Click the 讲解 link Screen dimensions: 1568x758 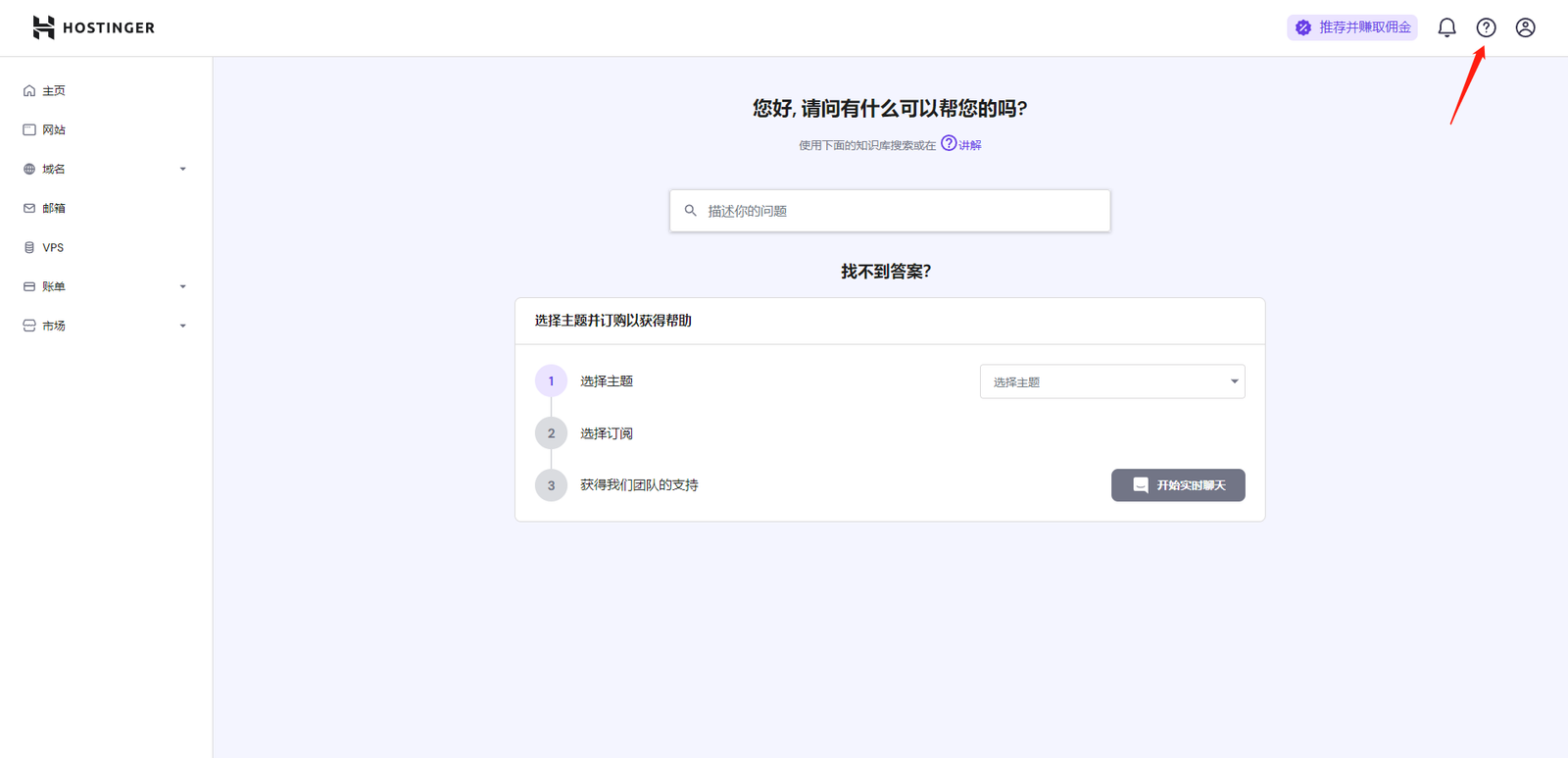970,145
